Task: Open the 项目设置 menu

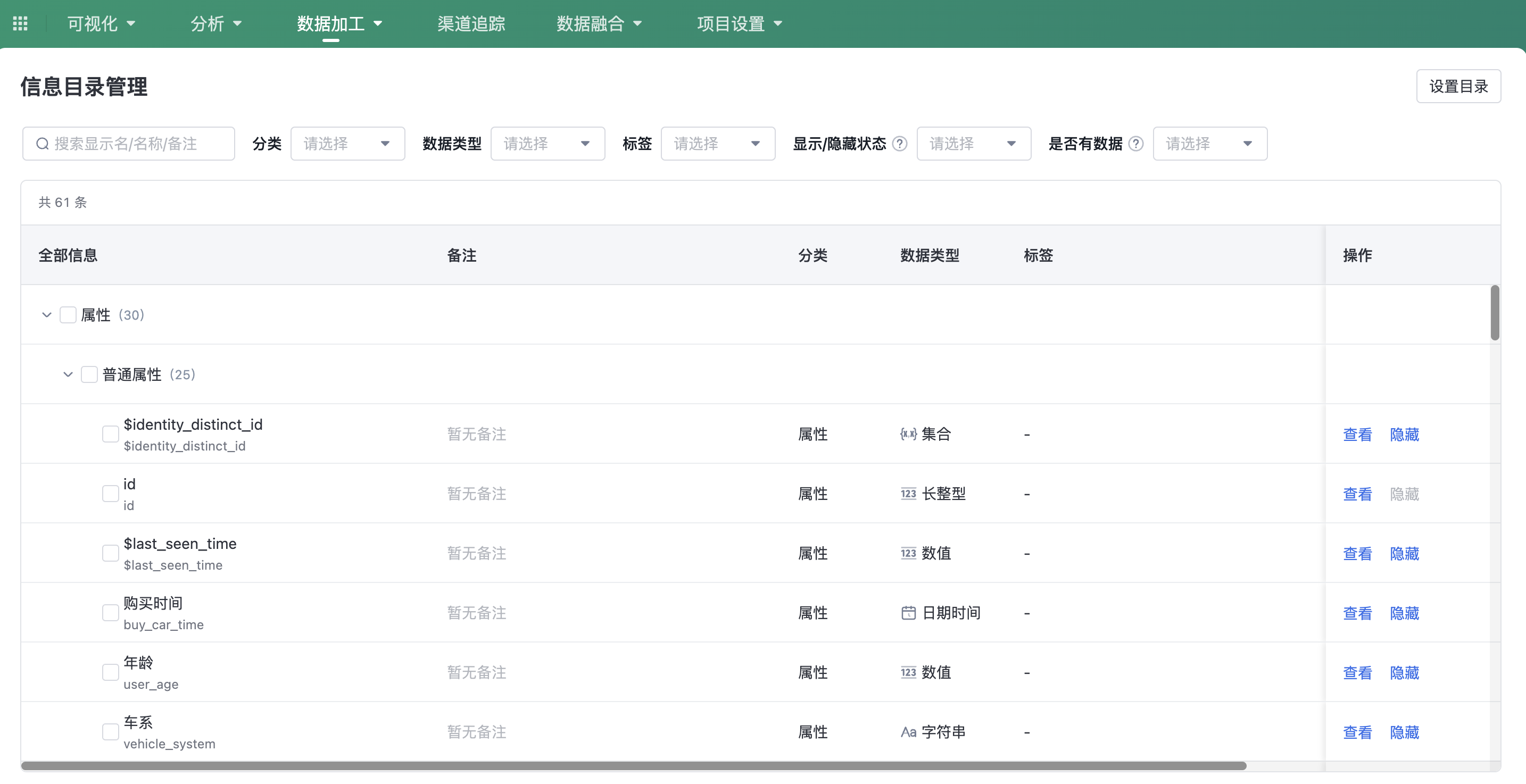Action: point(739,24)
